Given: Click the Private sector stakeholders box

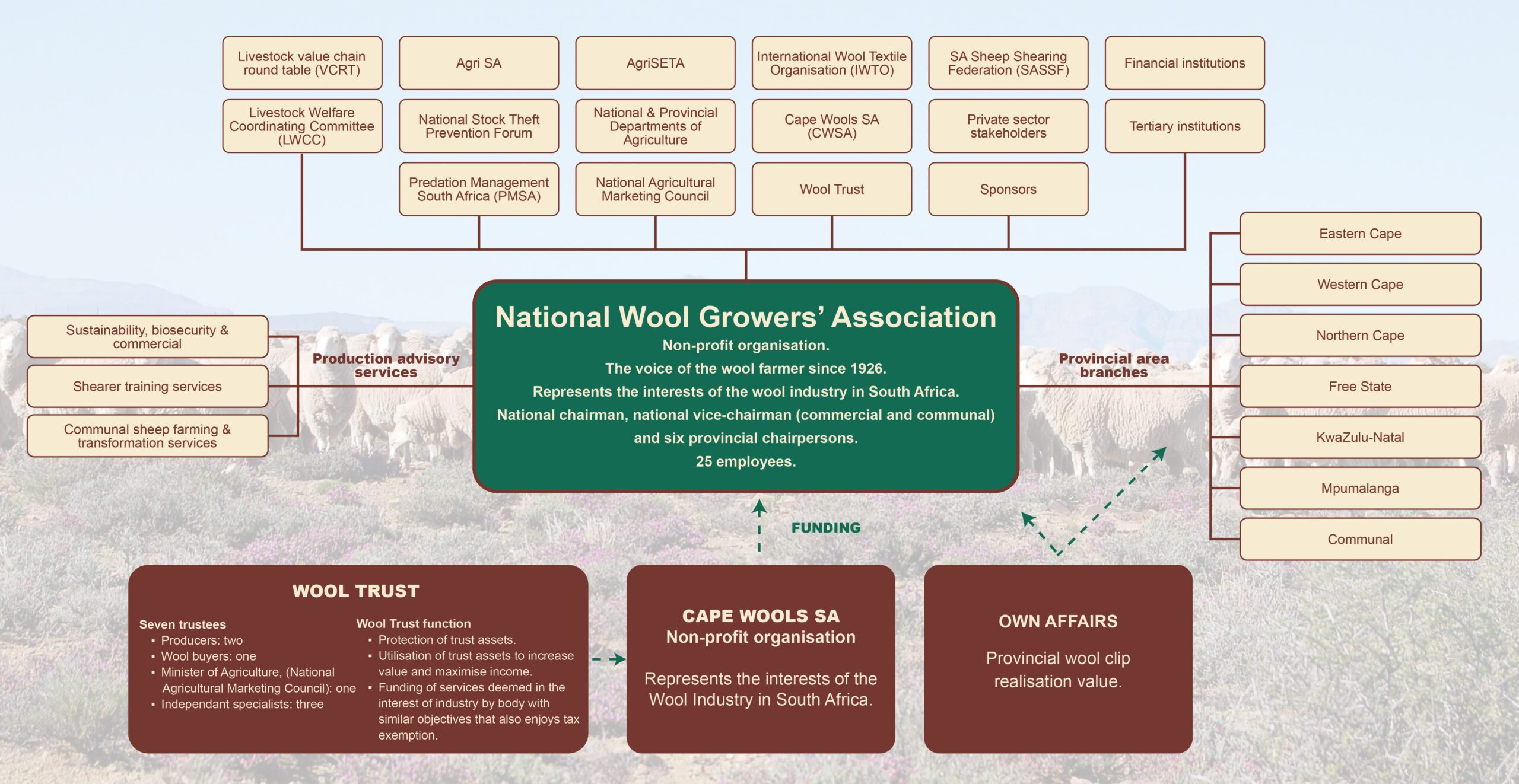Looking at the screenshot, I should (x=1008, y=126).
